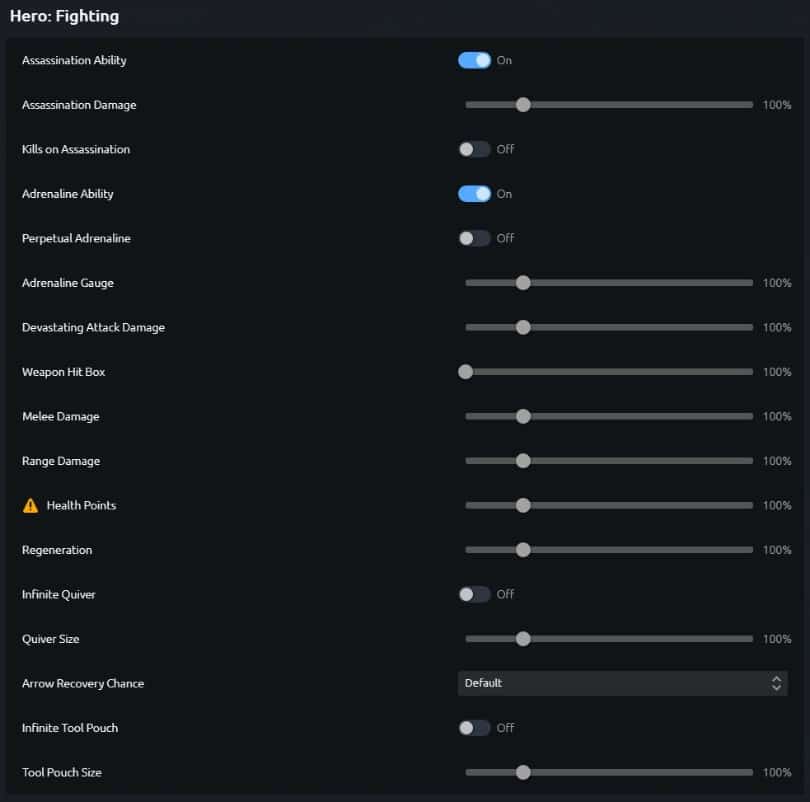Click the Health Points slider handle
The height and width of the screenshot is (802, 810).
point(522,505)
